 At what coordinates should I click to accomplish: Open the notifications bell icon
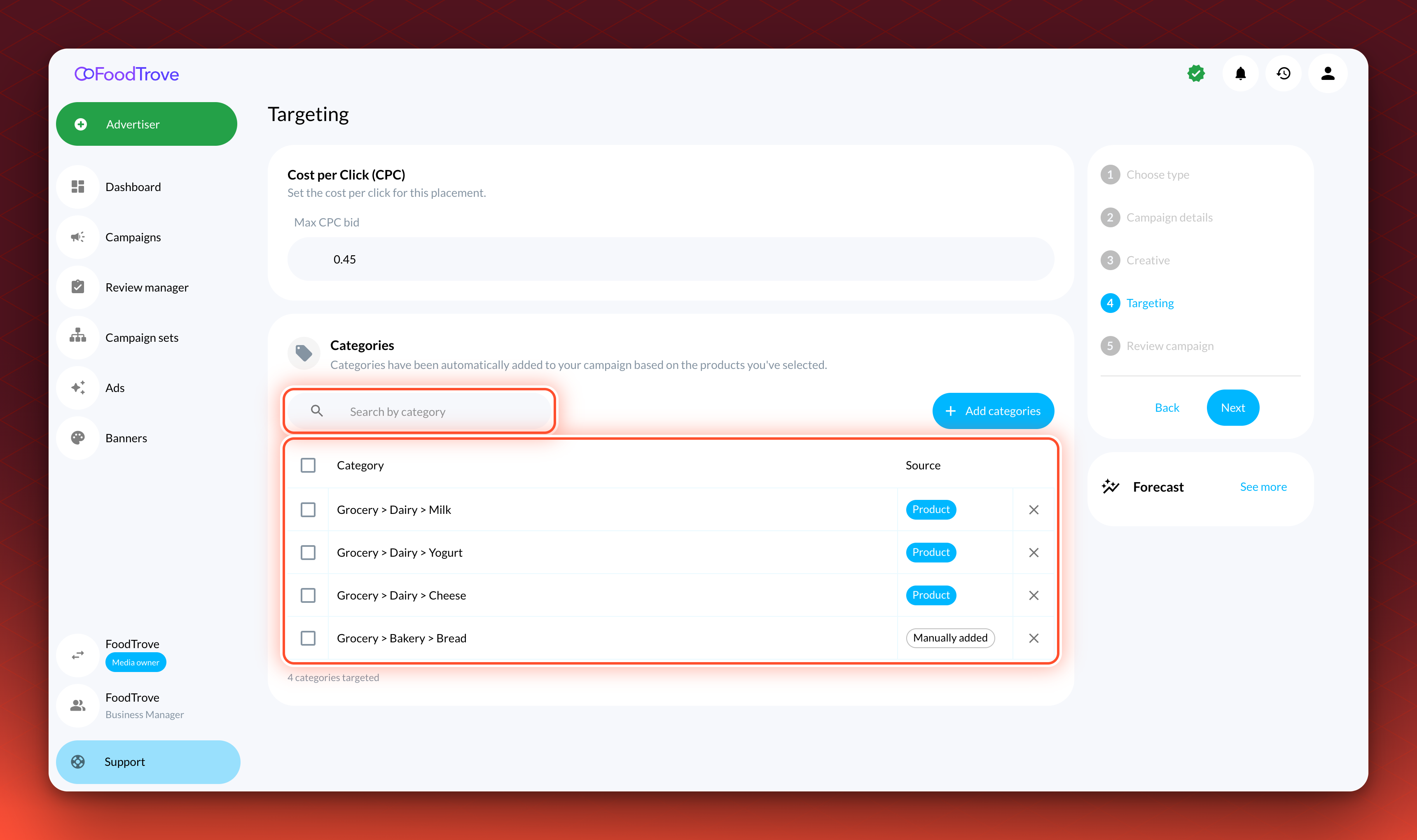[1240, 74]
